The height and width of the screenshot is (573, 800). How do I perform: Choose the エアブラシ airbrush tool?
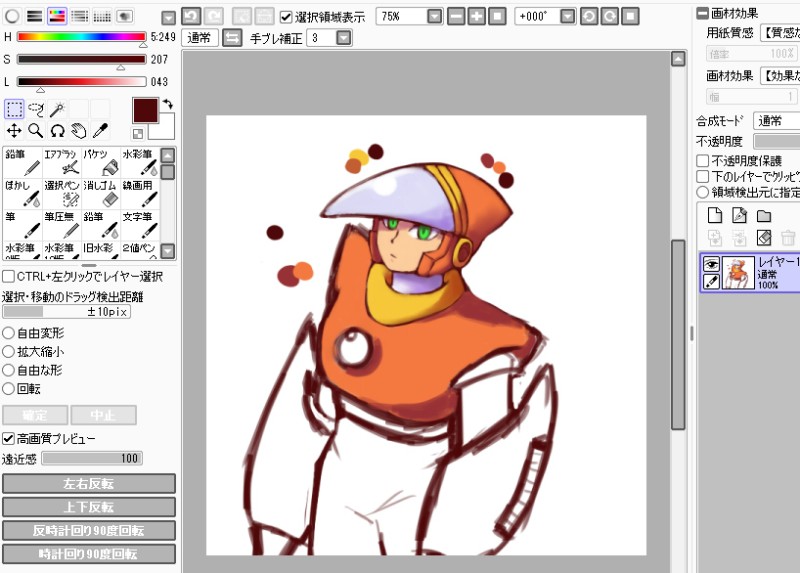point(62,162)
